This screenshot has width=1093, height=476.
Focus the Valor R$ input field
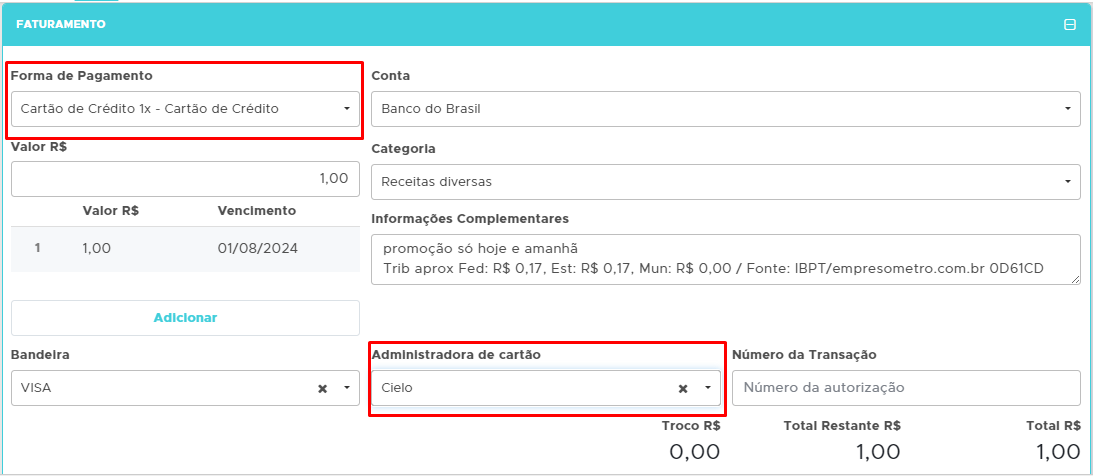(185, 179)
